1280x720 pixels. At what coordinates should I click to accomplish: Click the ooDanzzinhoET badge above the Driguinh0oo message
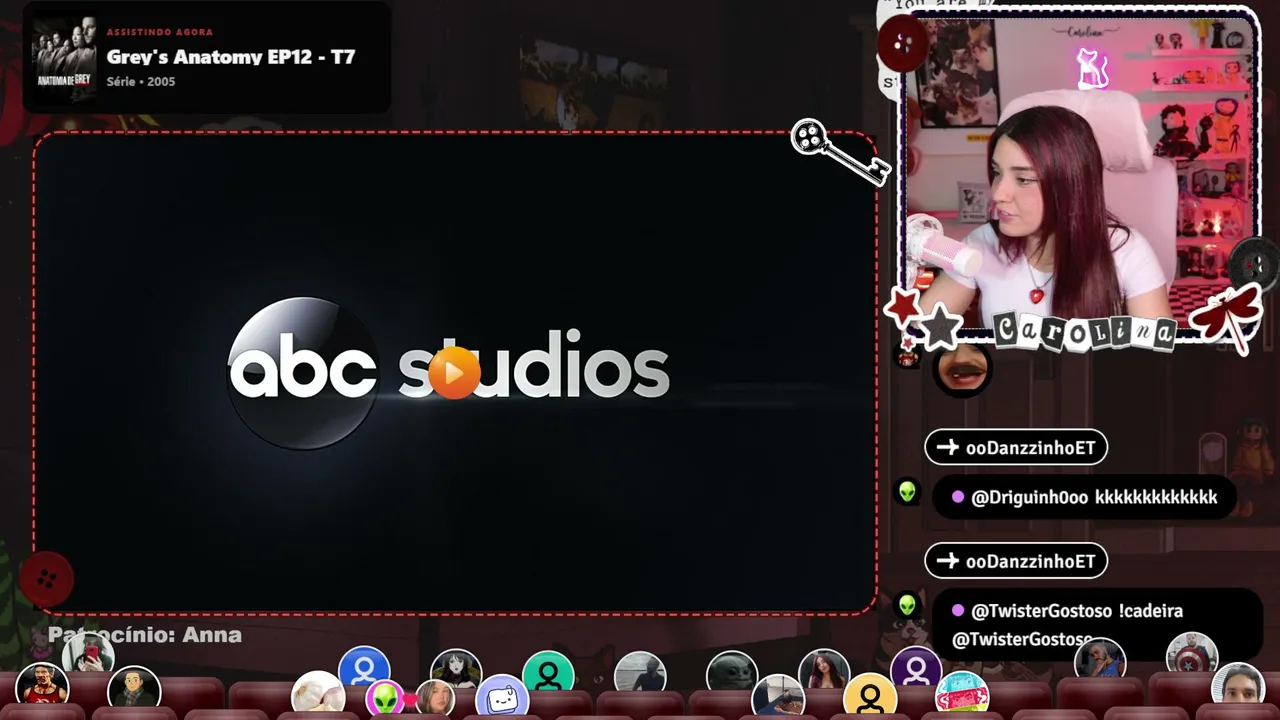point(1016,448)
